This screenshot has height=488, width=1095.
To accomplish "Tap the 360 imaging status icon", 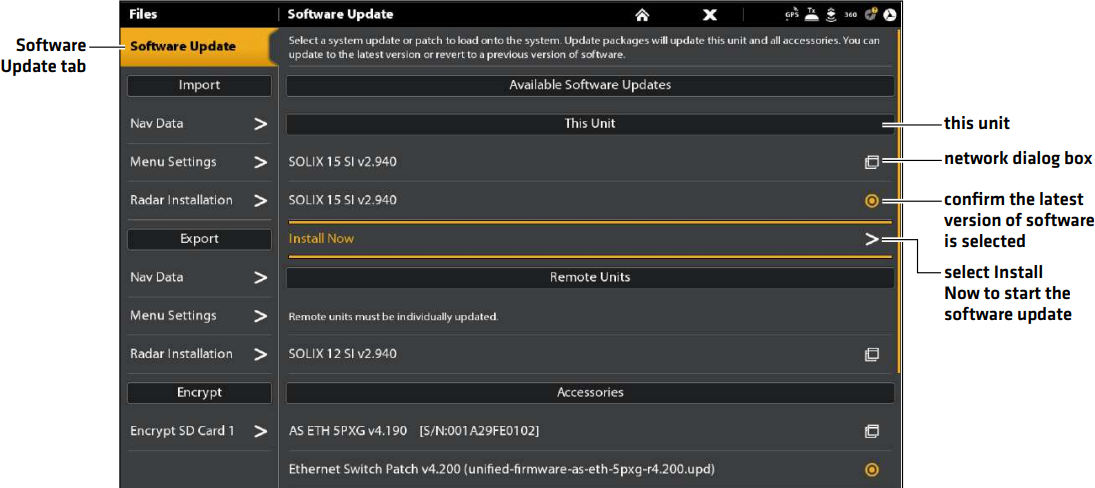I will click(852, 16).
